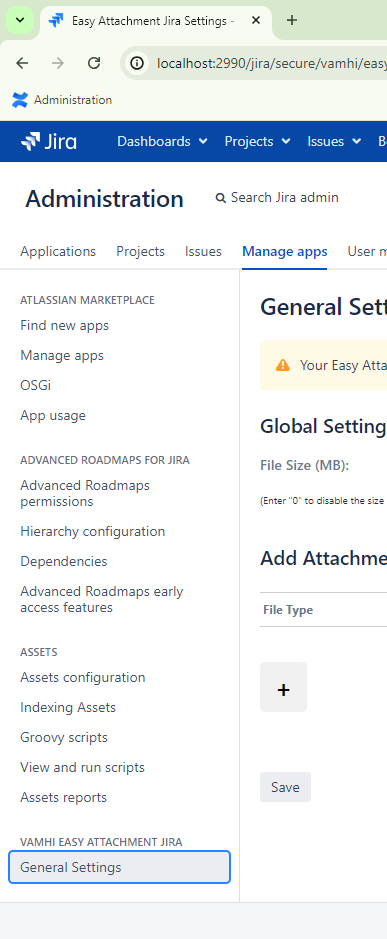Close the Easy Attachment Jira Settings tab
The width and height of the screenshot is (387, 939).
point(256,20)
